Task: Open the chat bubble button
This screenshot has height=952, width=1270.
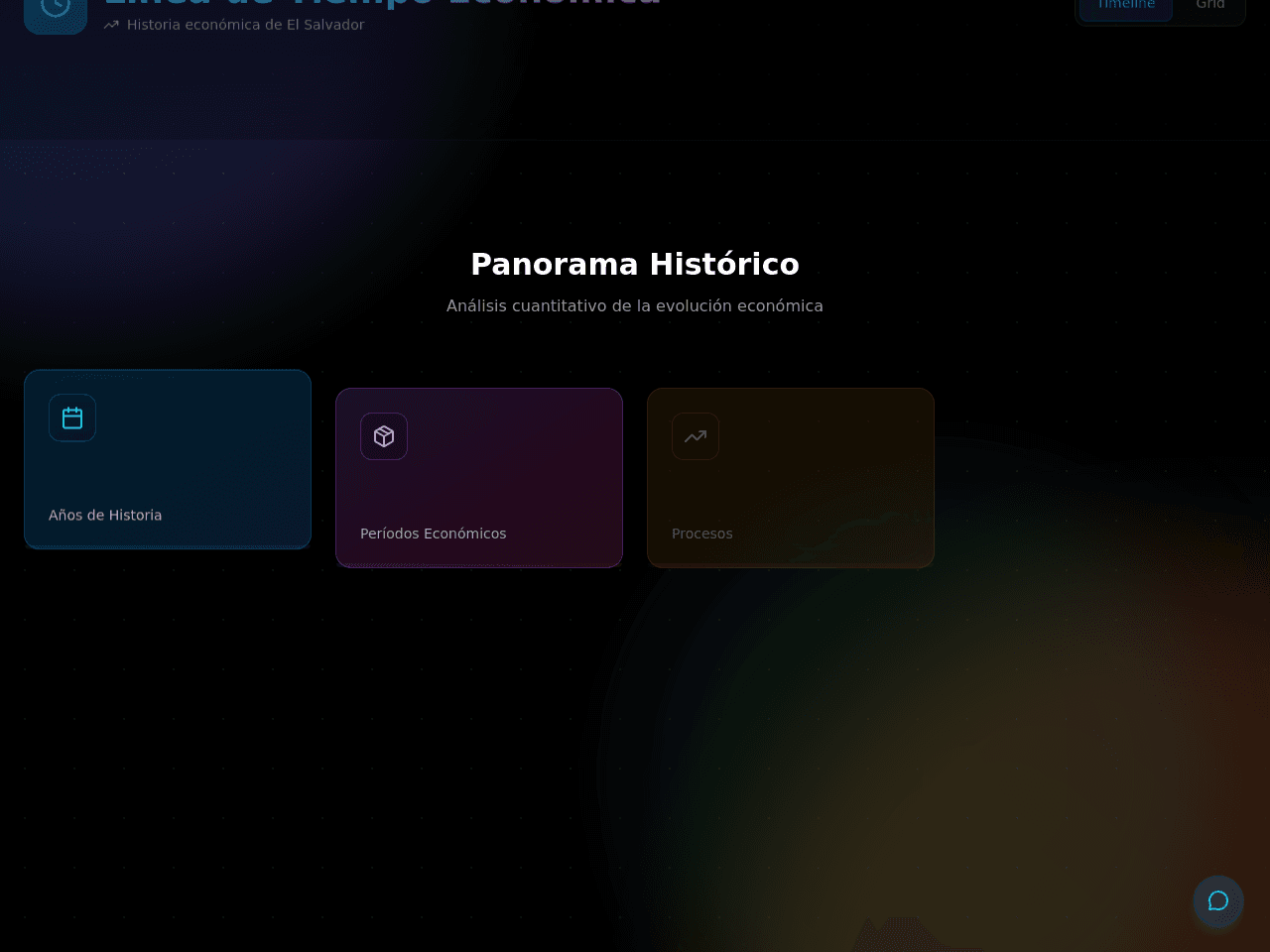Action: [x=1218, y=900]
